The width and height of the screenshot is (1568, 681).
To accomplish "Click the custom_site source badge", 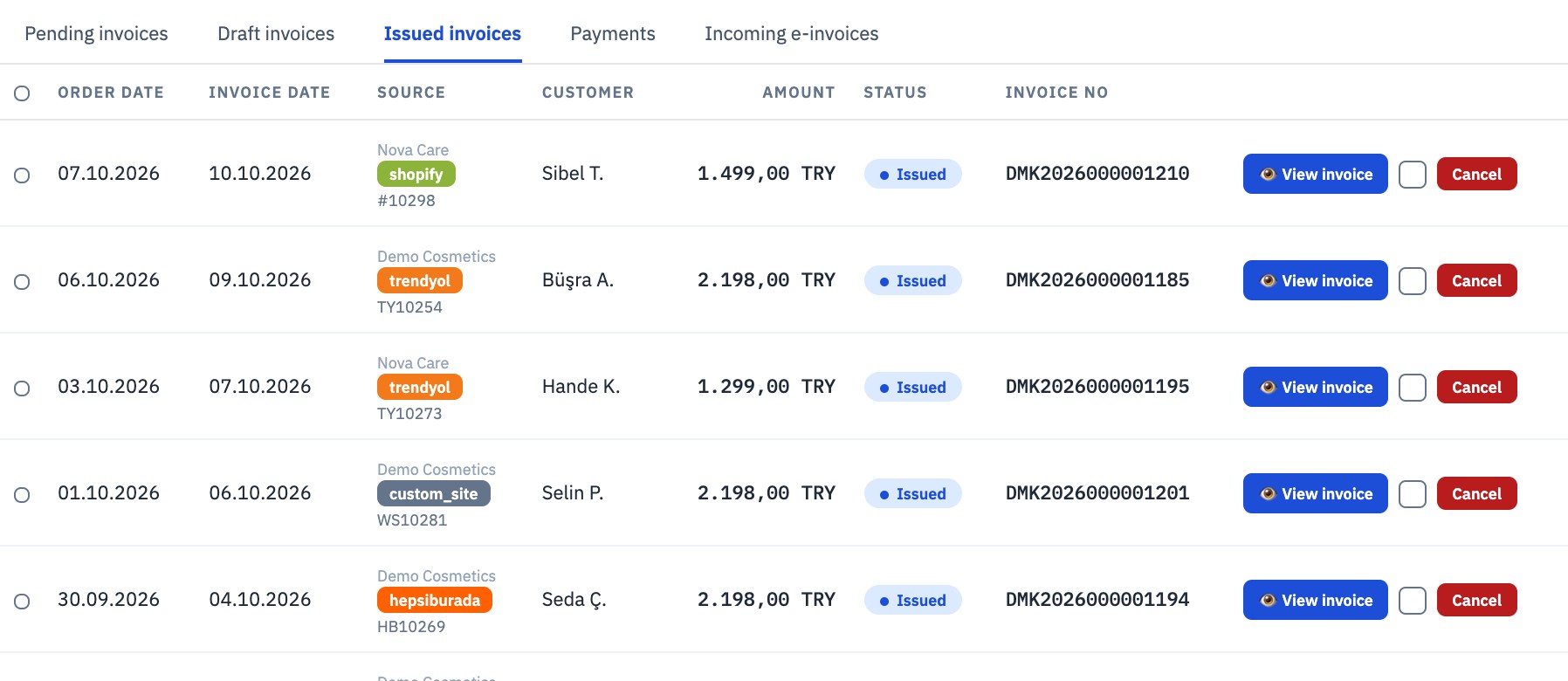I will [x=433, y=493].
